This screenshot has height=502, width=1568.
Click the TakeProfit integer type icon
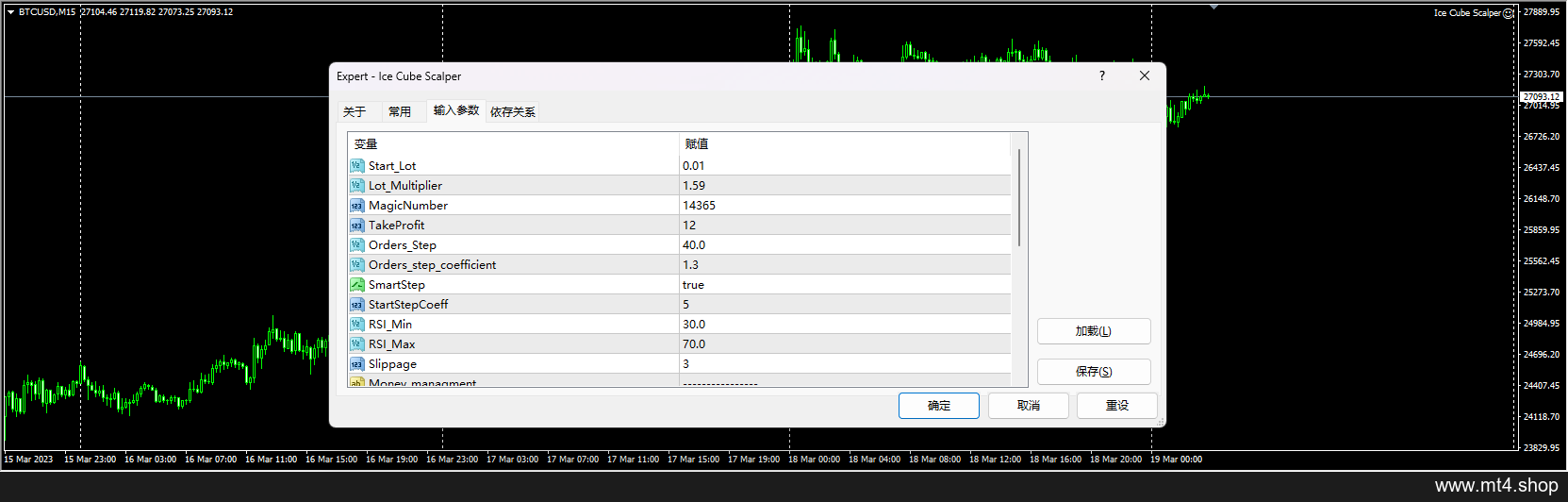356,226
